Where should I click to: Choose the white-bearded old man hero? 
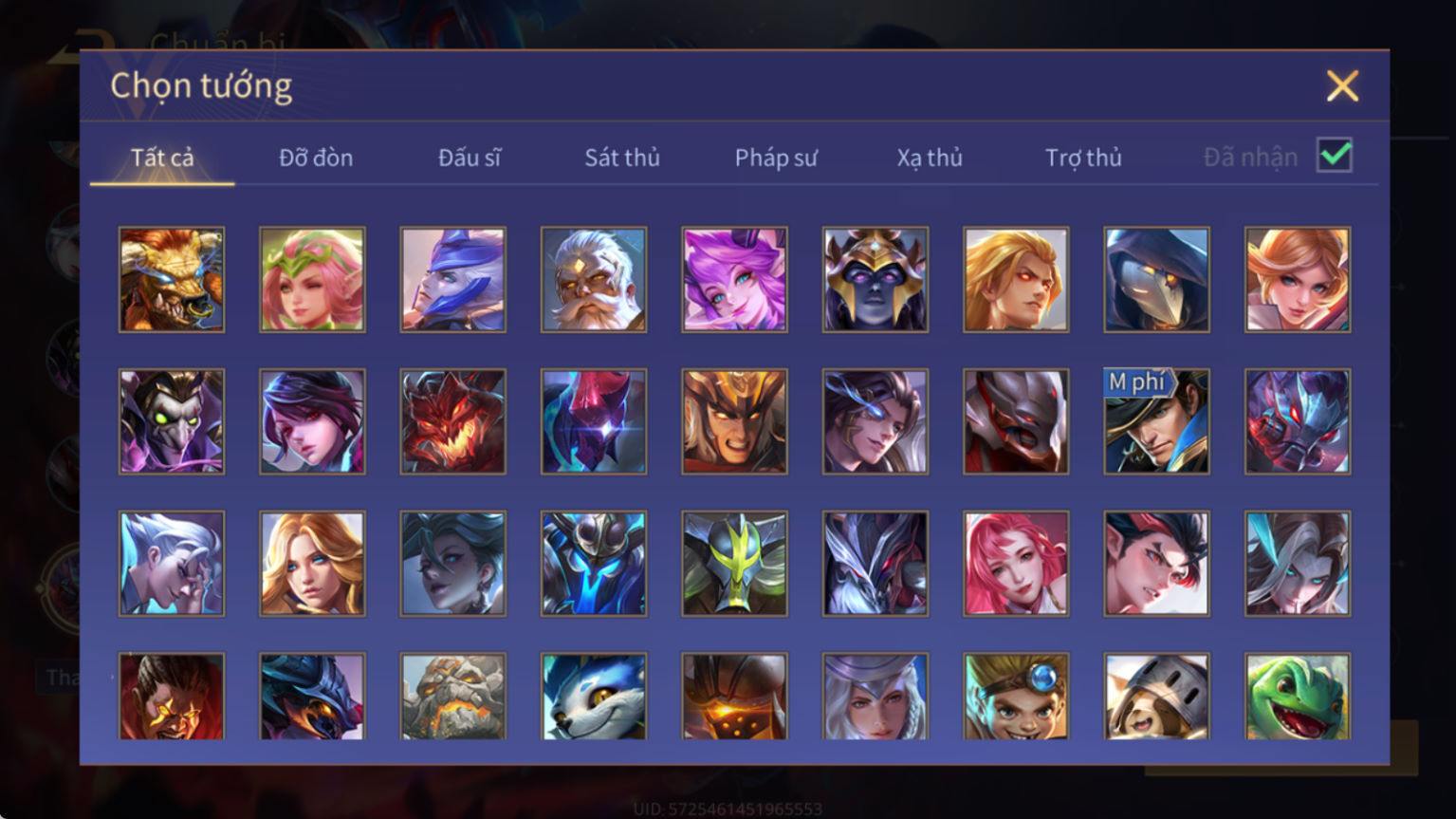click(x=594, y=280)
